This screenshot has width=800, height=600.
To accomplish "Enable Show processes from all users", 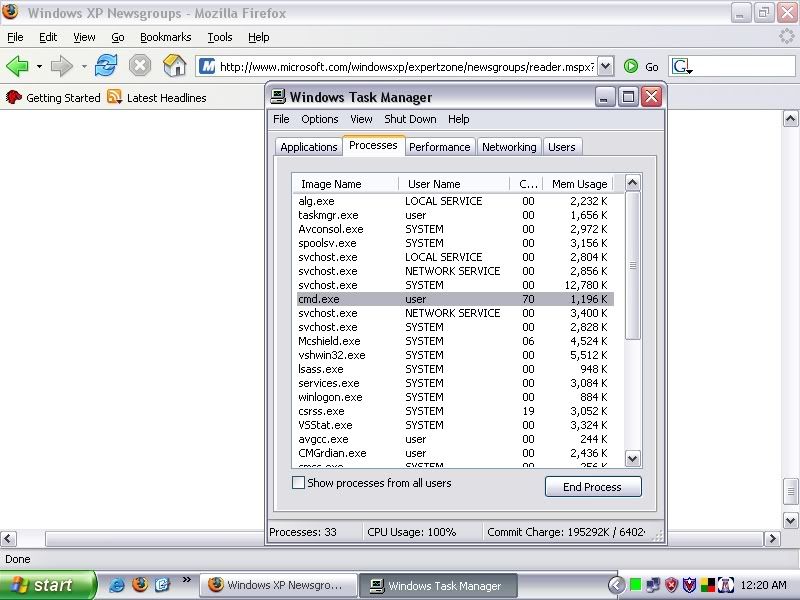I will (298, 483).
